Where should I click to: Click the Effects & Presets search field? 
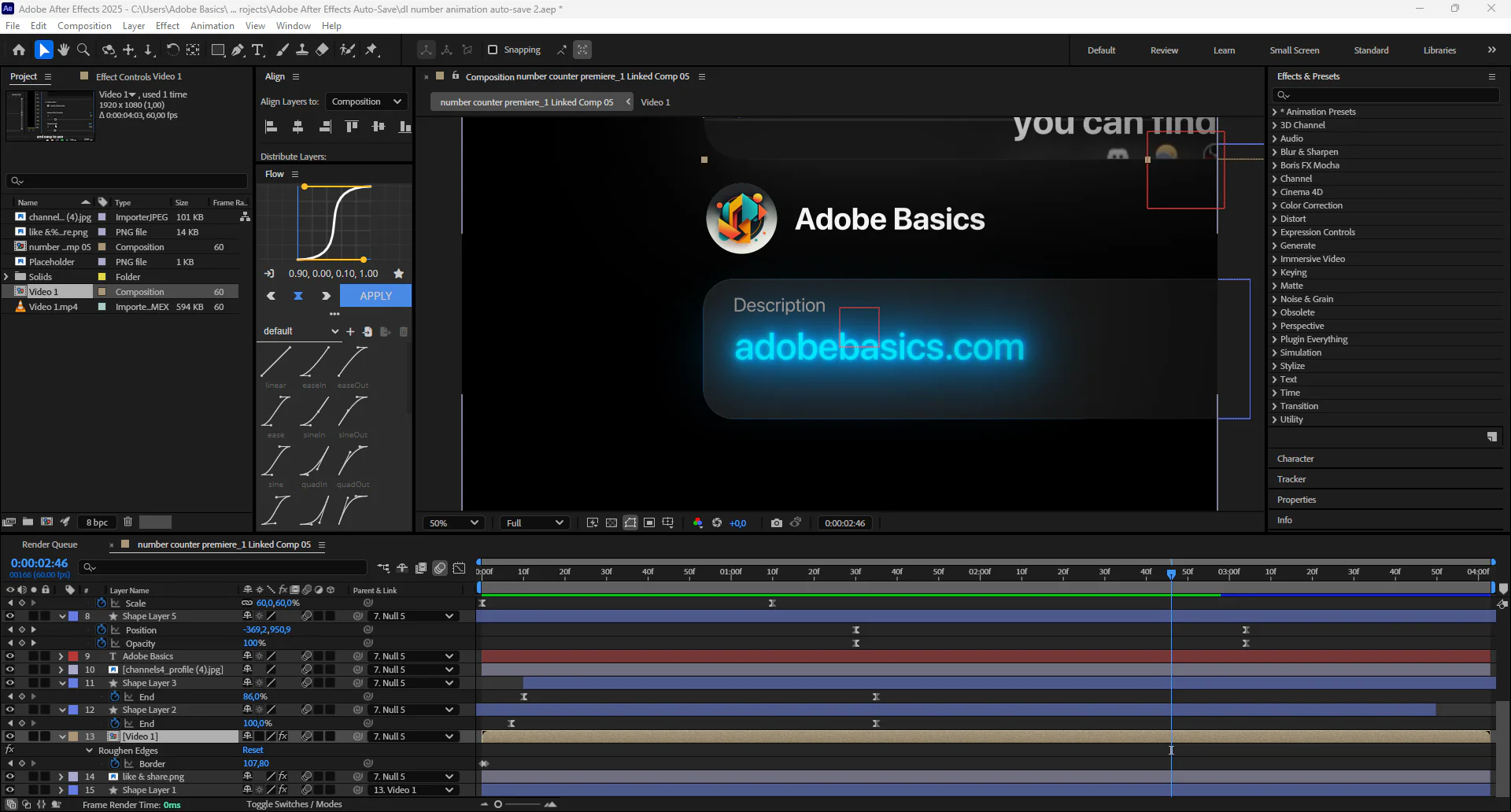pos(1385,94)
